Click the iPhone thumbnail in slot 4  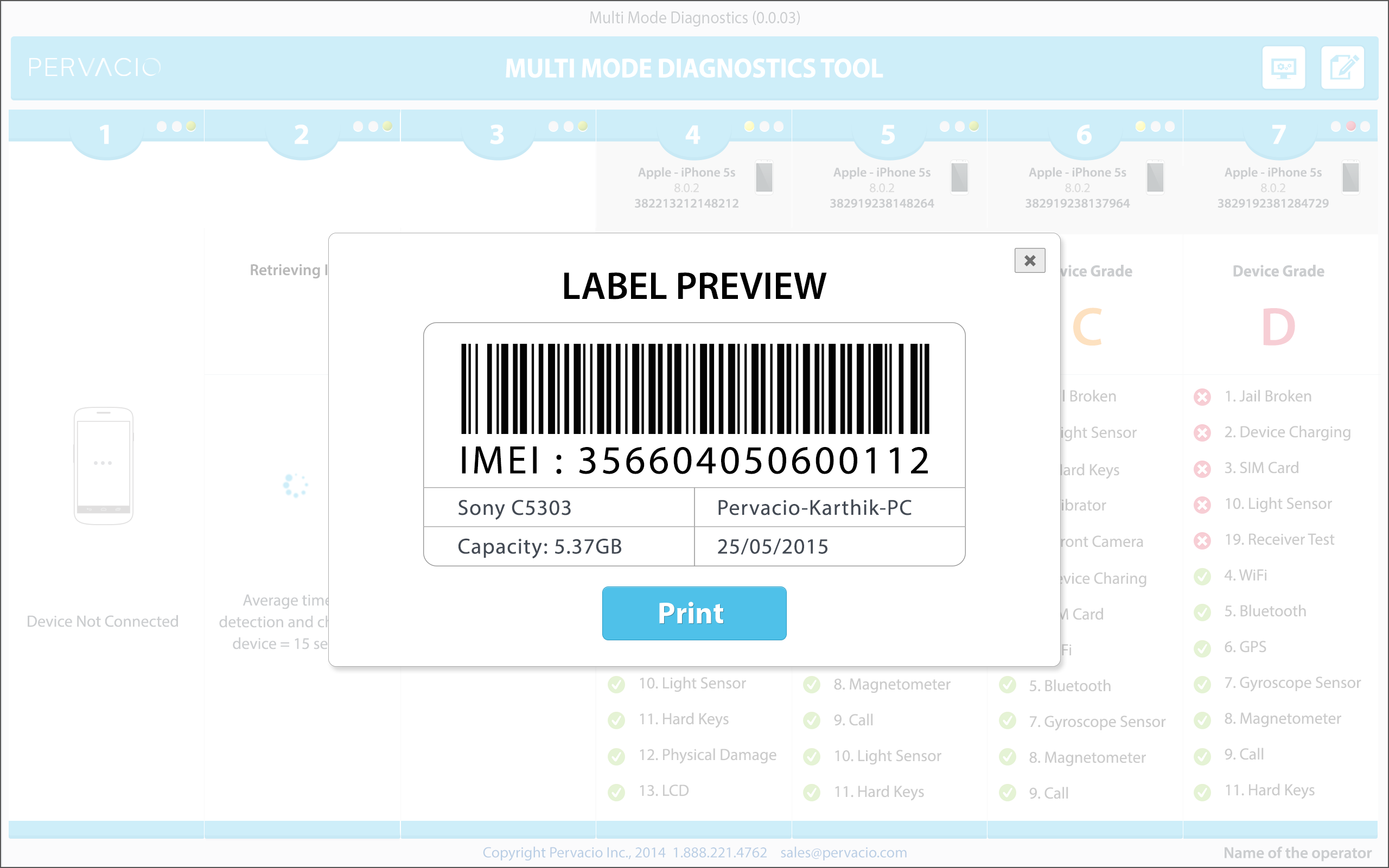point(764,177)
